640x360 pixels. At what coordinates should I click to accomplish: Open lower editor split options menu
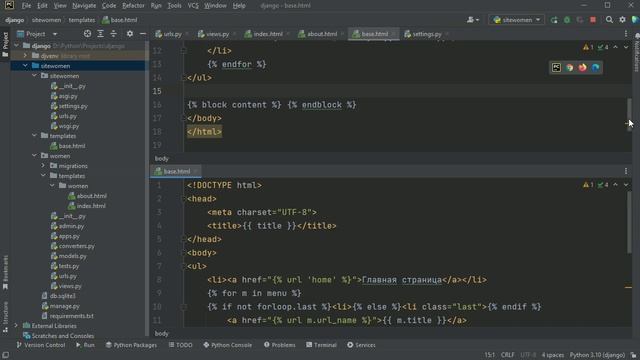pos(626,171)
